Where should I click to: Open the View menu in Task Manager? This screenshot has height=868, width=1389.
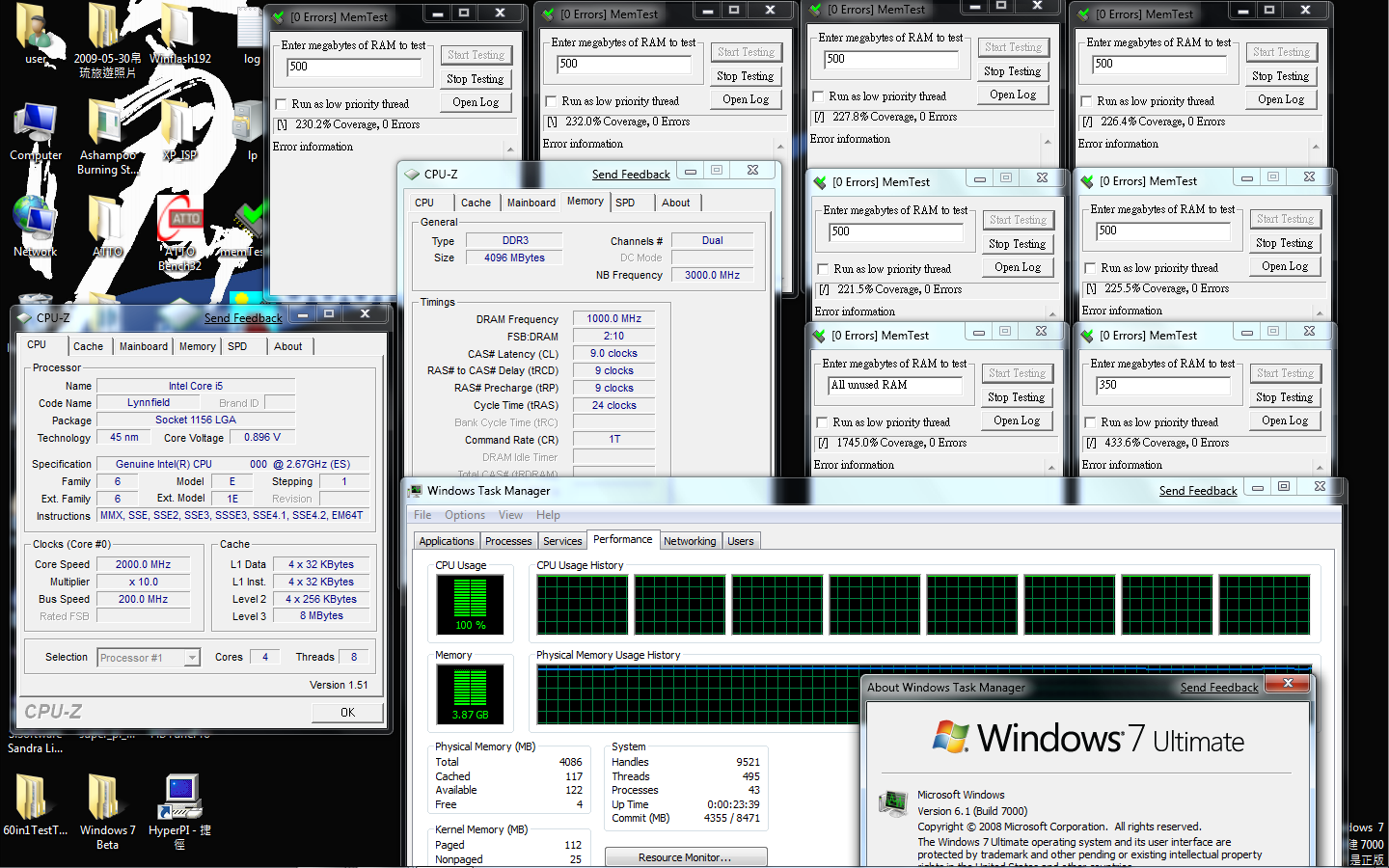[510, 515]
